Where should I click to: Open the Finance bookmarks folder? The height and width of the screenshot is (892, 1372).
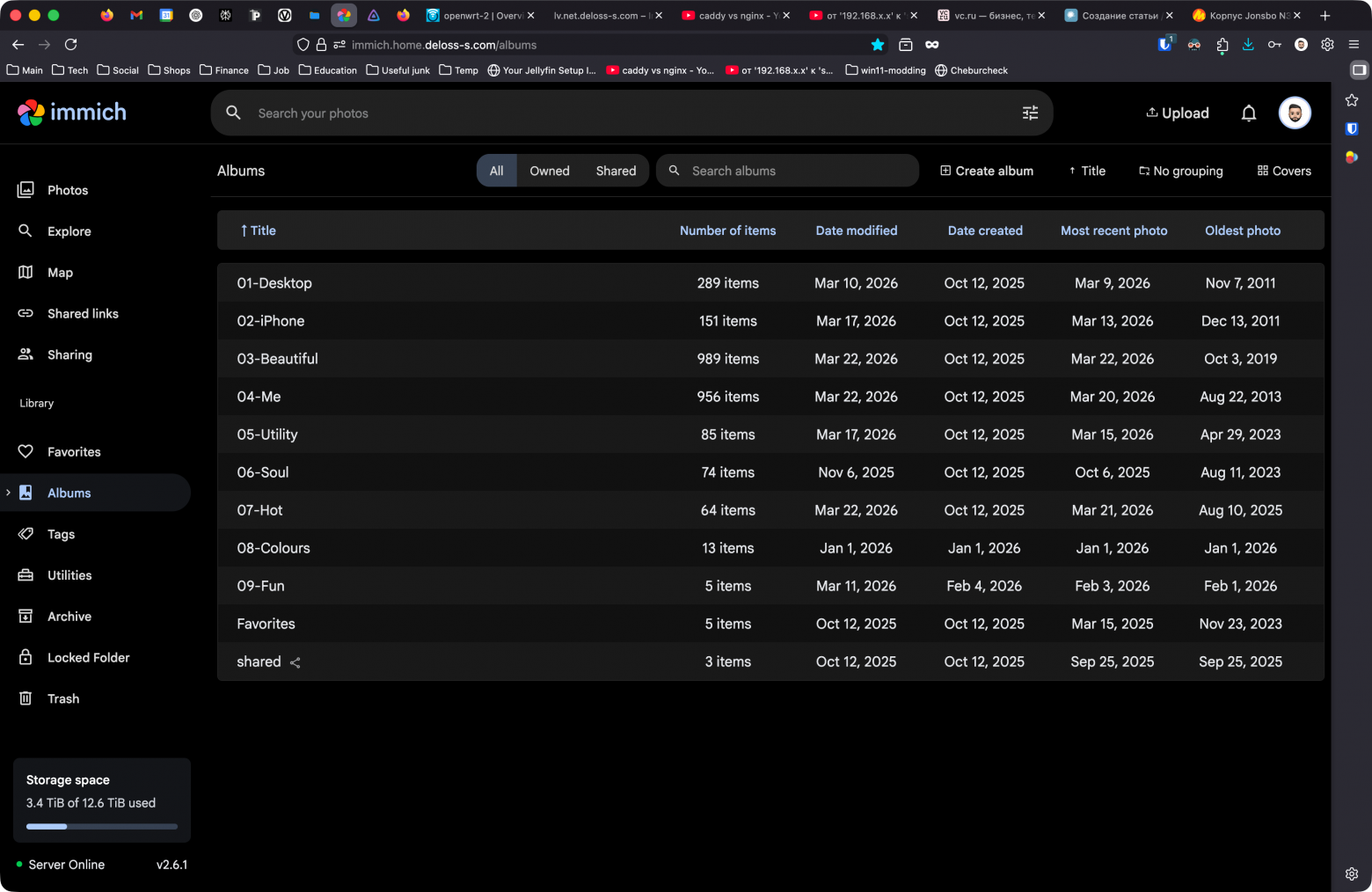click(224, 70)
